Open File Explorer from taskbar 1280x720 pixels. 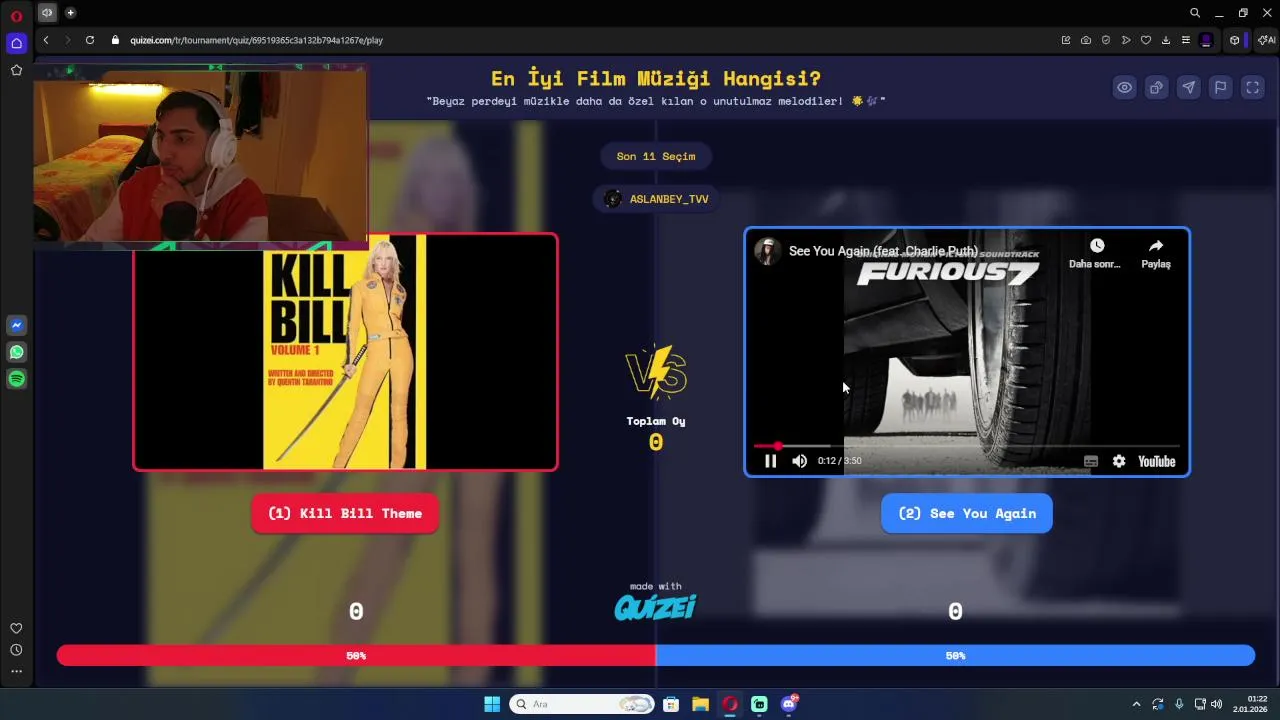click(x=700, y=704)
